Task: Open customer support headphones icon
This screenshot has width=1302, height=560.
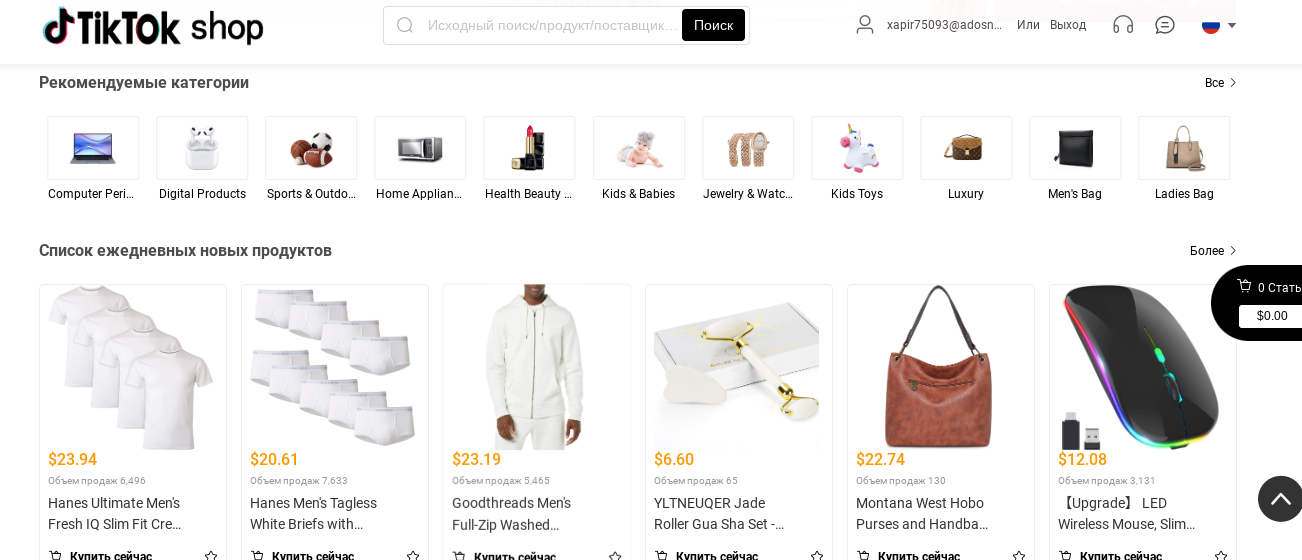Action: pyautogui.click(x=1123, y=25)
